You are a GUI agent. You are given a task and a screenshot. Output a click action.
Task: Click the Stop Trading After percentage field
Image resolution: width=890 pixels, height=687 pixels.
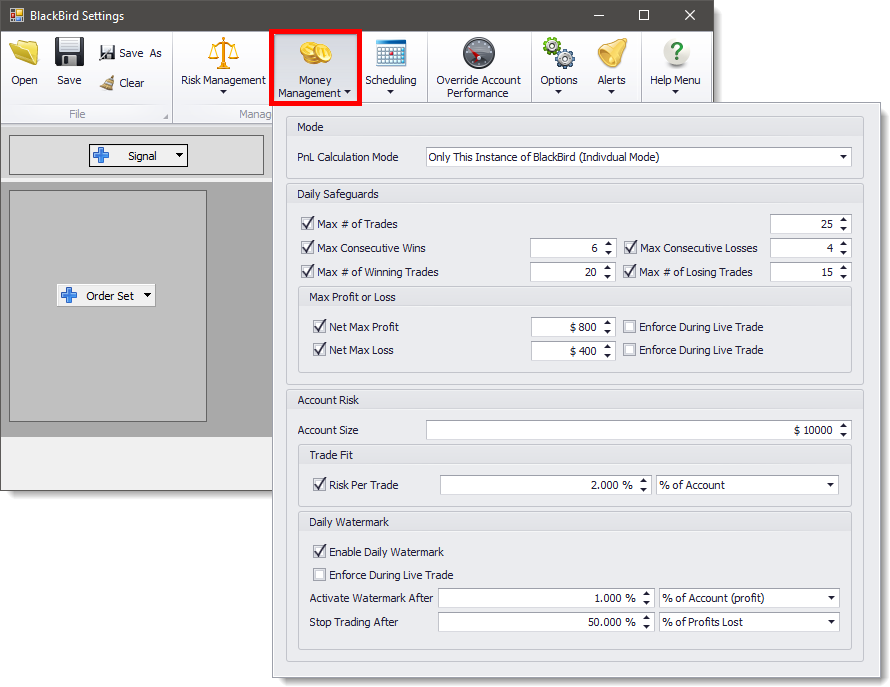[539, 622]
